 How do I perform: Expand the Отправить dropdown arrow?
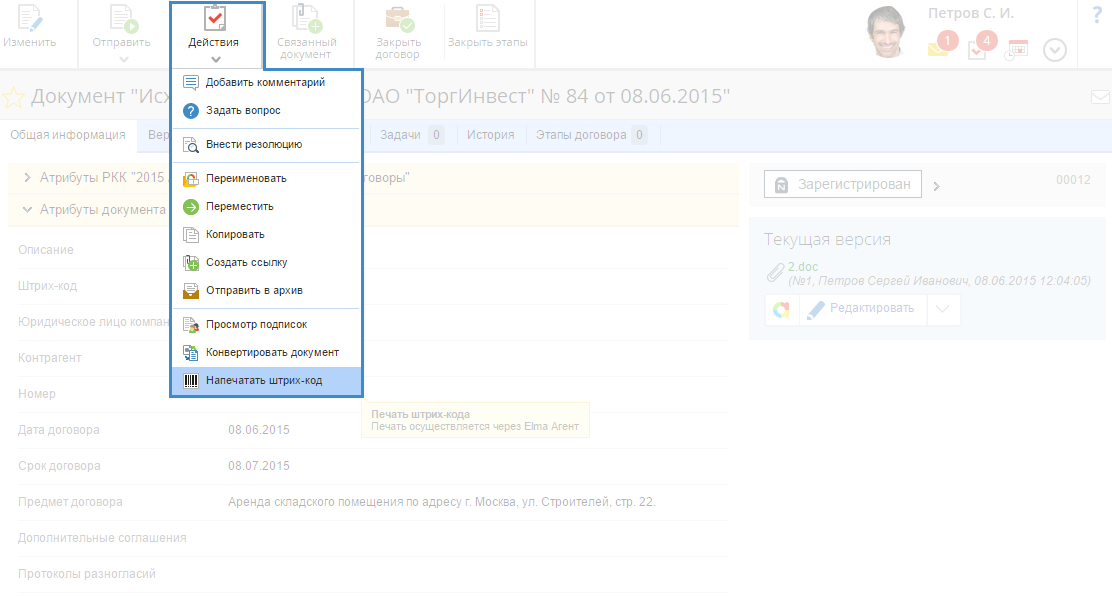(123, 60)
